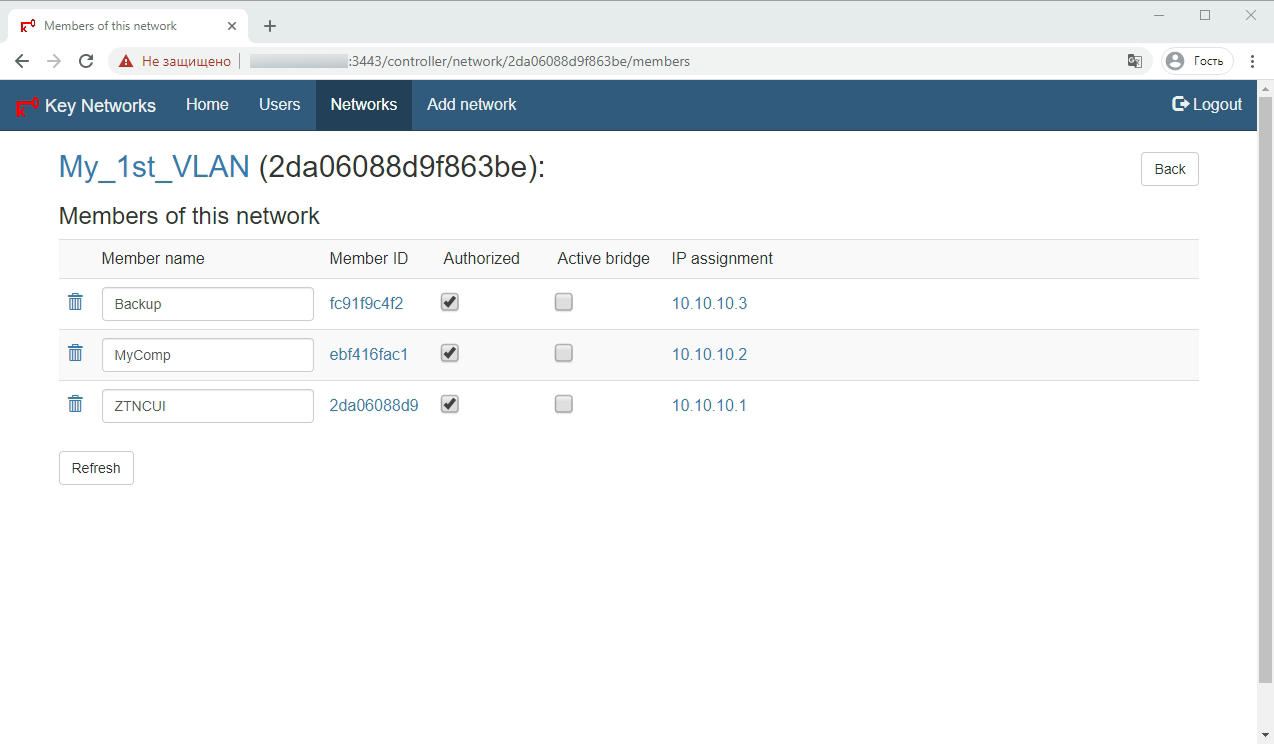The height and width of the screenshot is (744, 1274).
Task: Click the Active bridge column header
Action: click(603, 258)
